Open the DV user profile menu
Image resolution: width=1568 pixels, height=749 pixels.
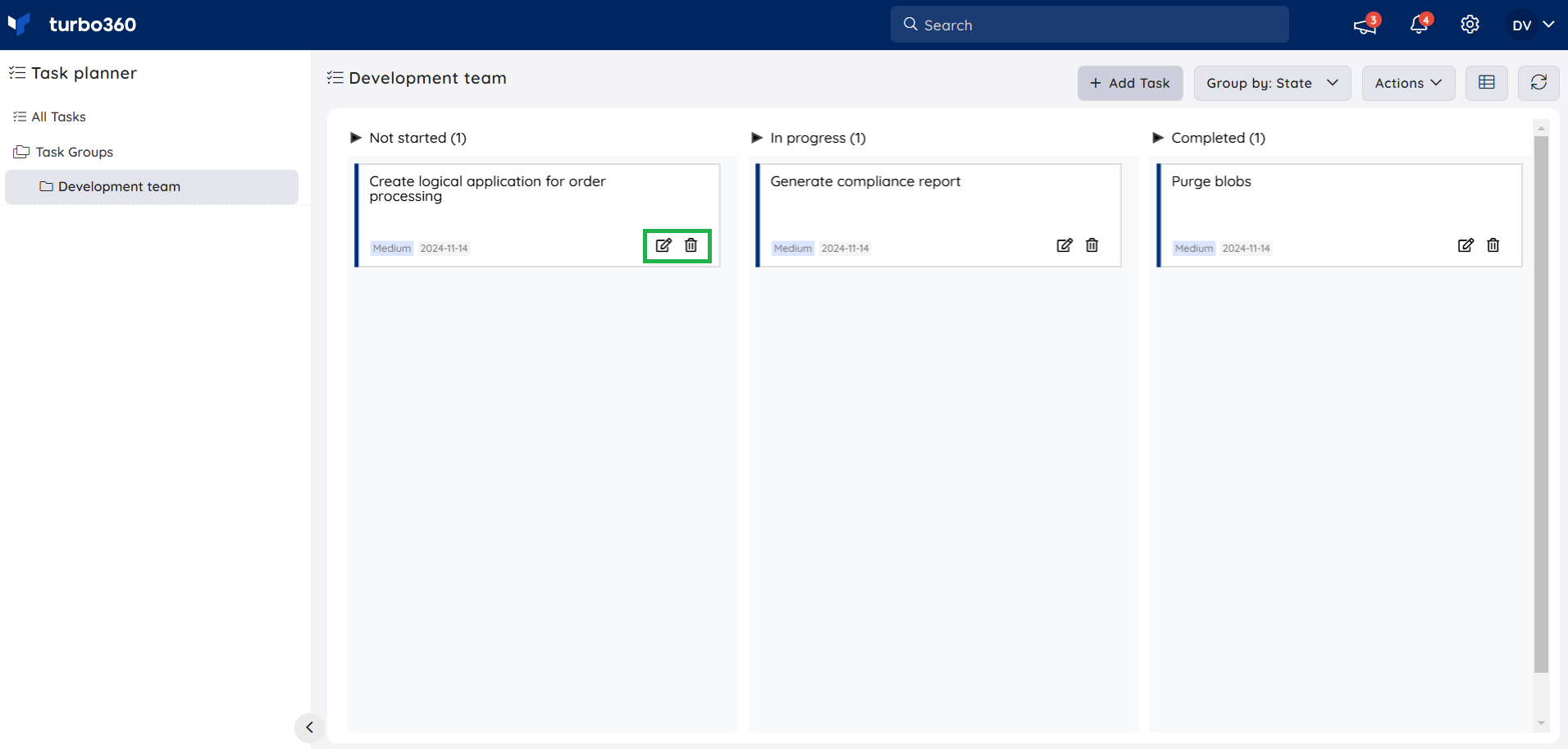[1533, 25]
